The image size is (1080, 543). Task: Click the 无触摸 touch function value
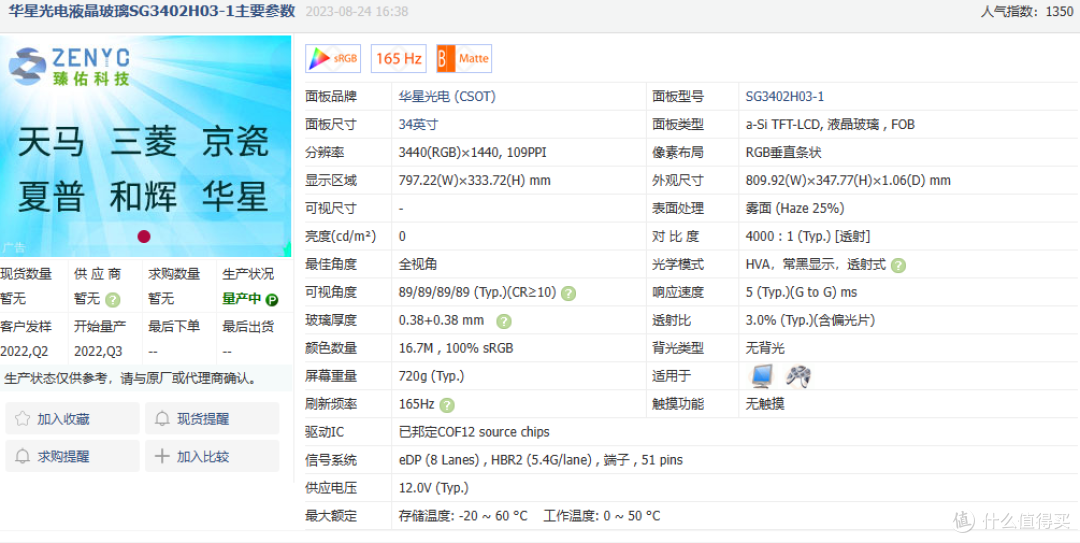[x=765, y=404]
